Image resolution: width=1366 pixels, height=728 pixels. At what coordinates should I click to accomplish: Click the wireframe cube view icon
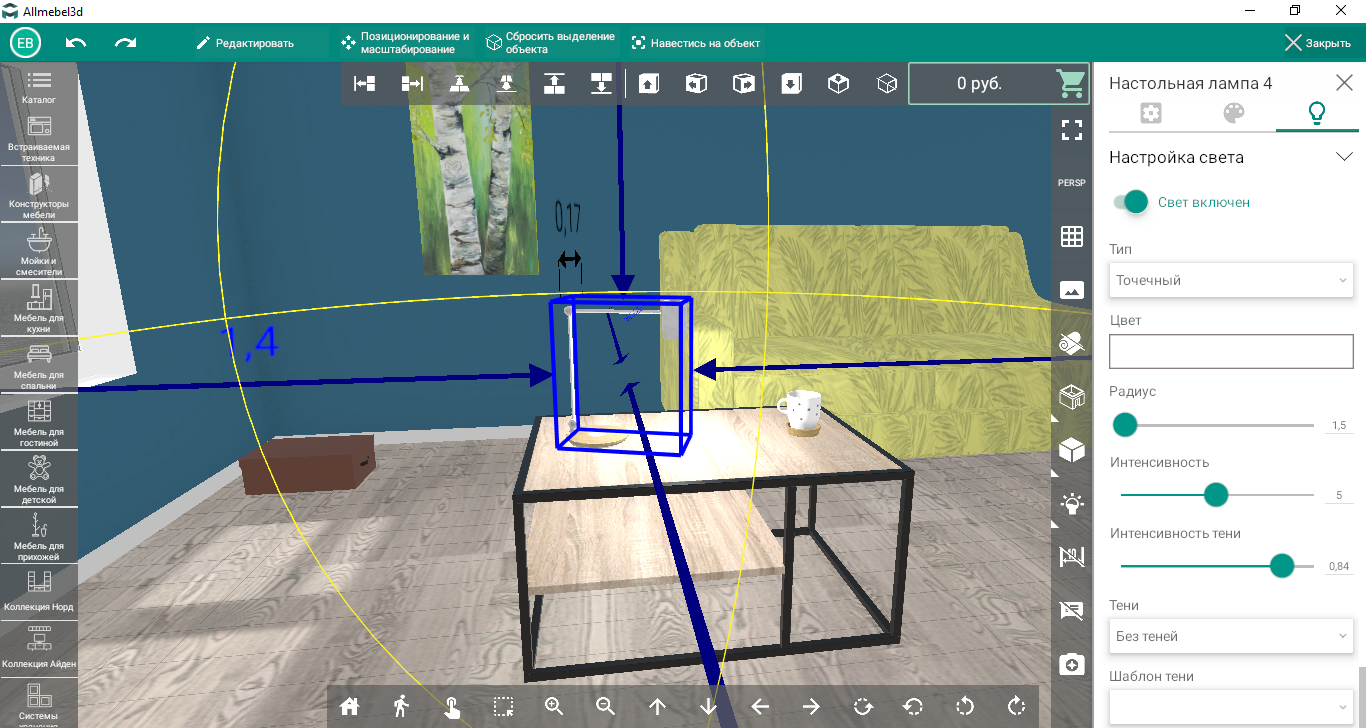pyautogui.click(x=886, y=84)
